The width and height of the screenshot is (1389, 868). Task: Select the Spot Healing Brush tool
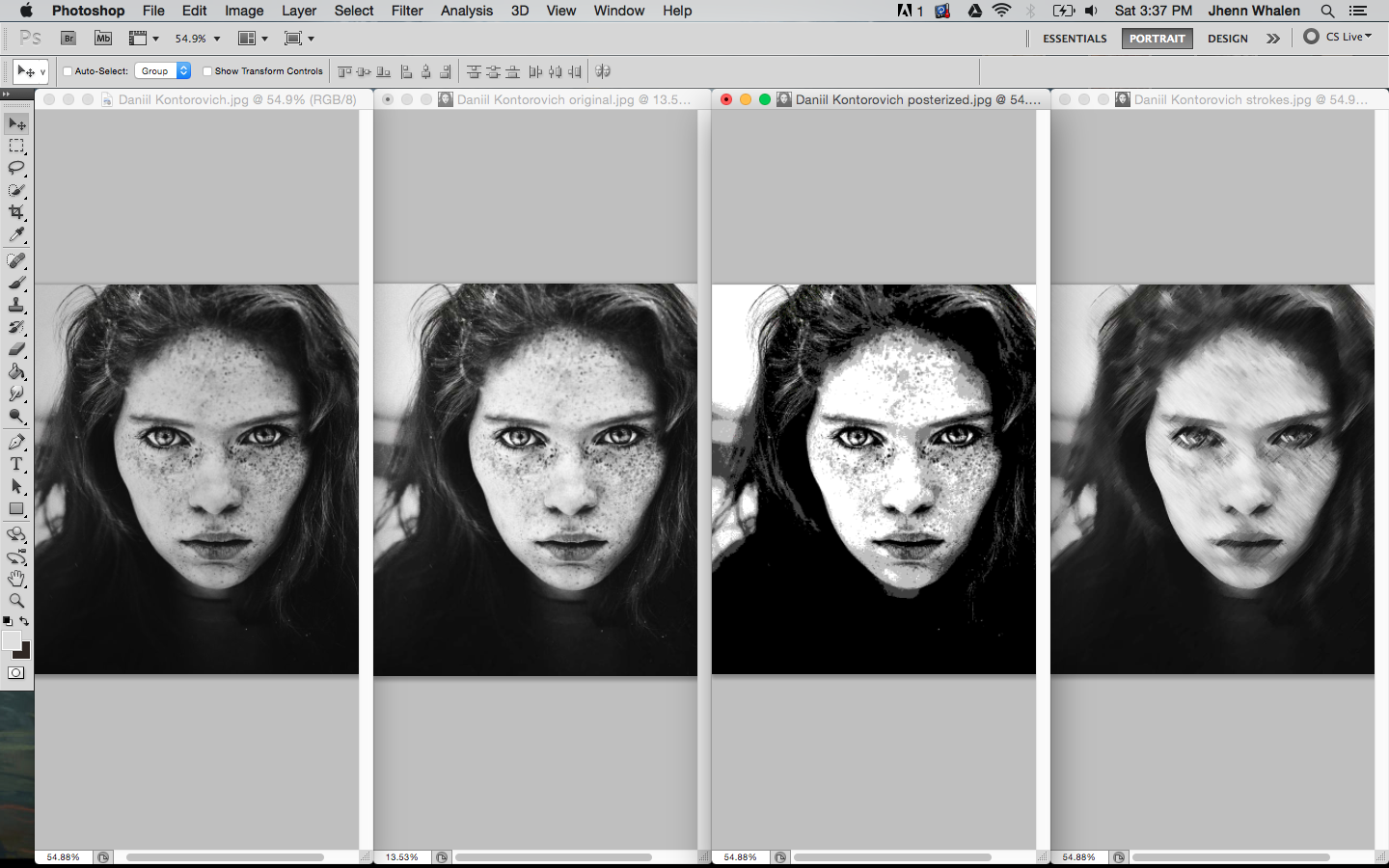(x=16, y=261)
